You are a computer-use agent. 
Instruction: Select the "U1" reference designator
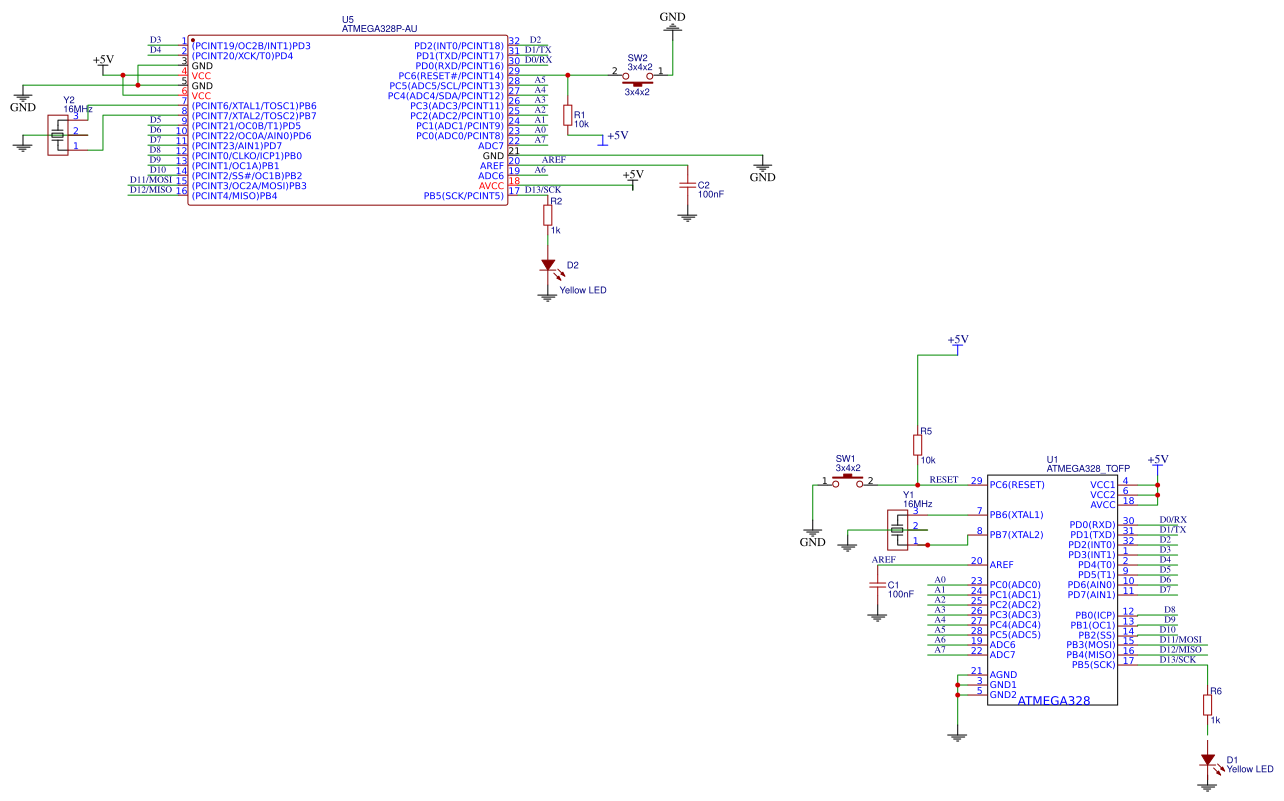[1052, 459]
